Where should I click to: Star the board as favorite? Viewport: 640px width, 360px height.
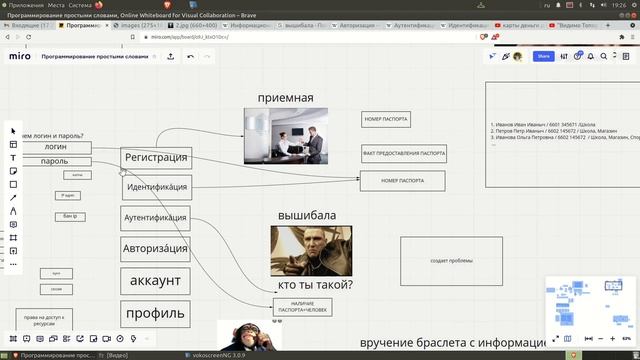point(155,56)
